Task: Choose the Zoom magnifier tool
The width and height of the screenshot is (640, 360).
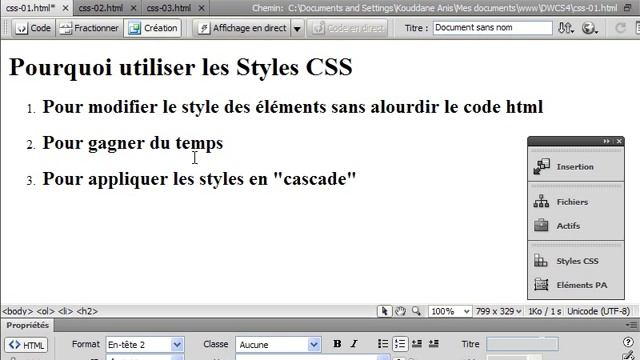Action: pyautogui.click(x=416, y=311)
